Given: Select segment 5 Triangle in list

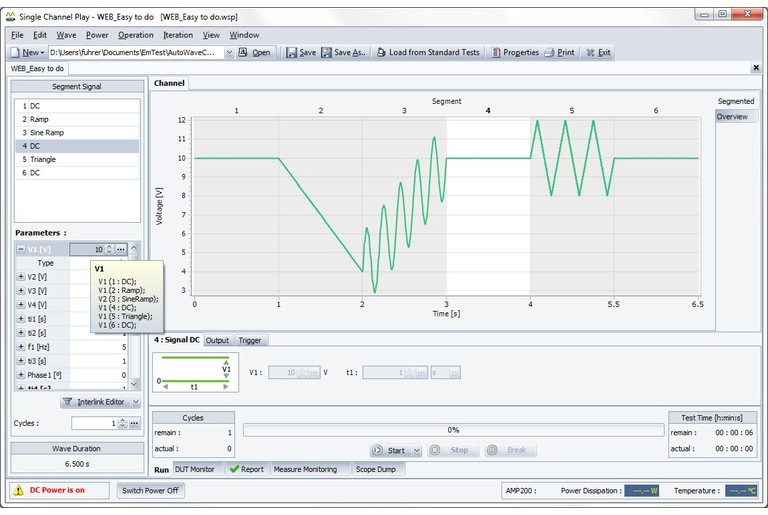Looking at the screenshot, I should [77, 159].
